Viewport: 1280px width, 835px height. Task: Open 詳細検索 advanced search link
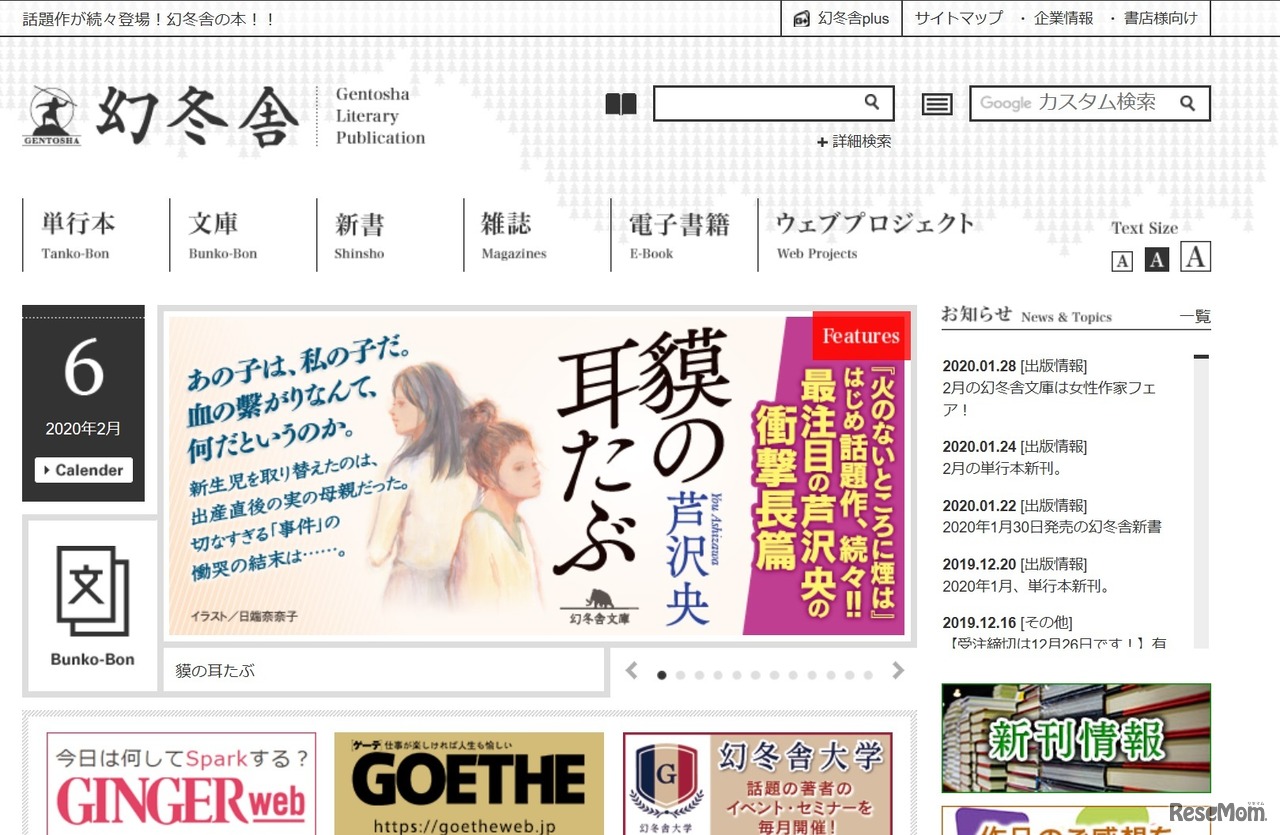(x=855, y=142)
